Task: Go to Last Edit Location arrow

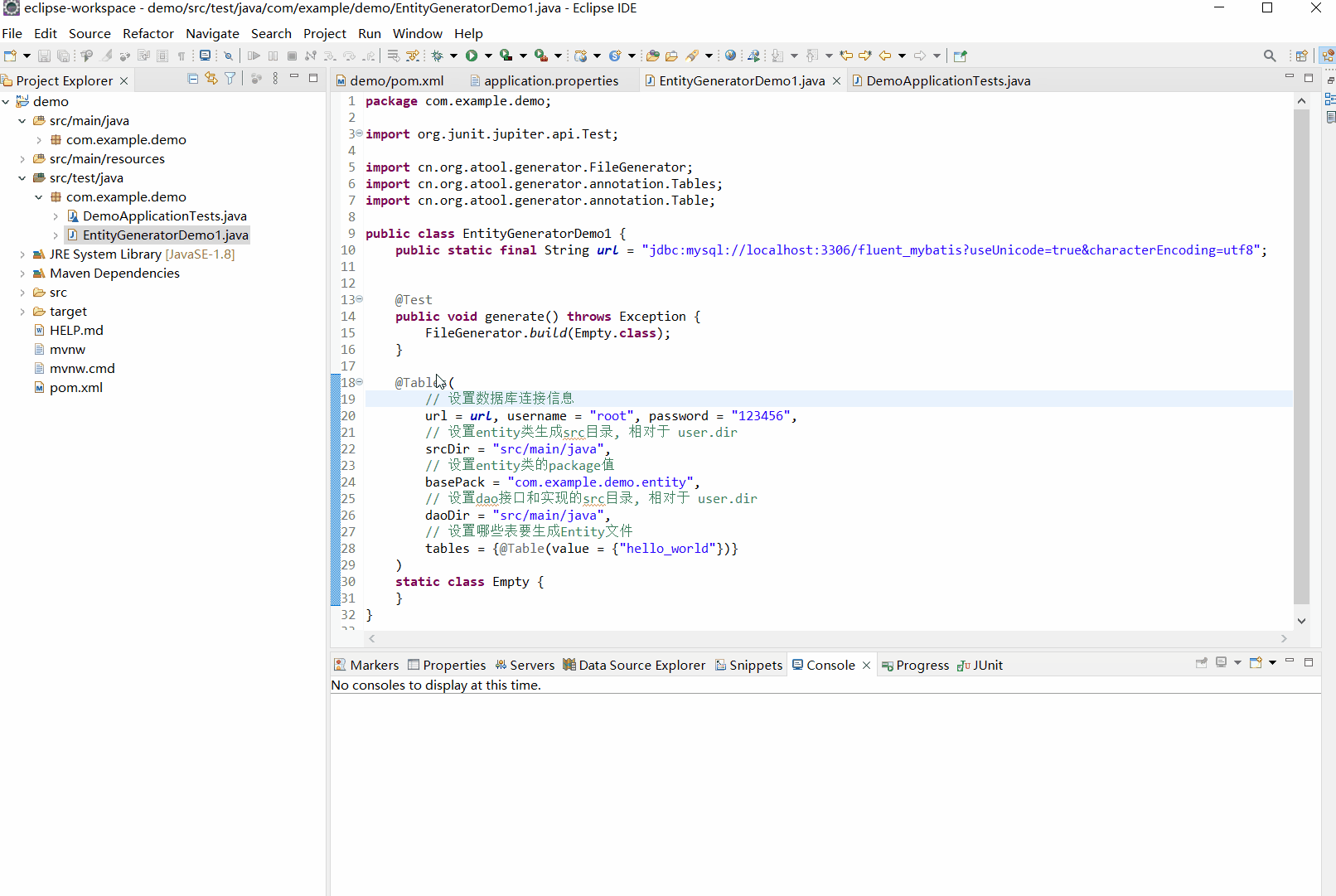Action: pos(846,56)
